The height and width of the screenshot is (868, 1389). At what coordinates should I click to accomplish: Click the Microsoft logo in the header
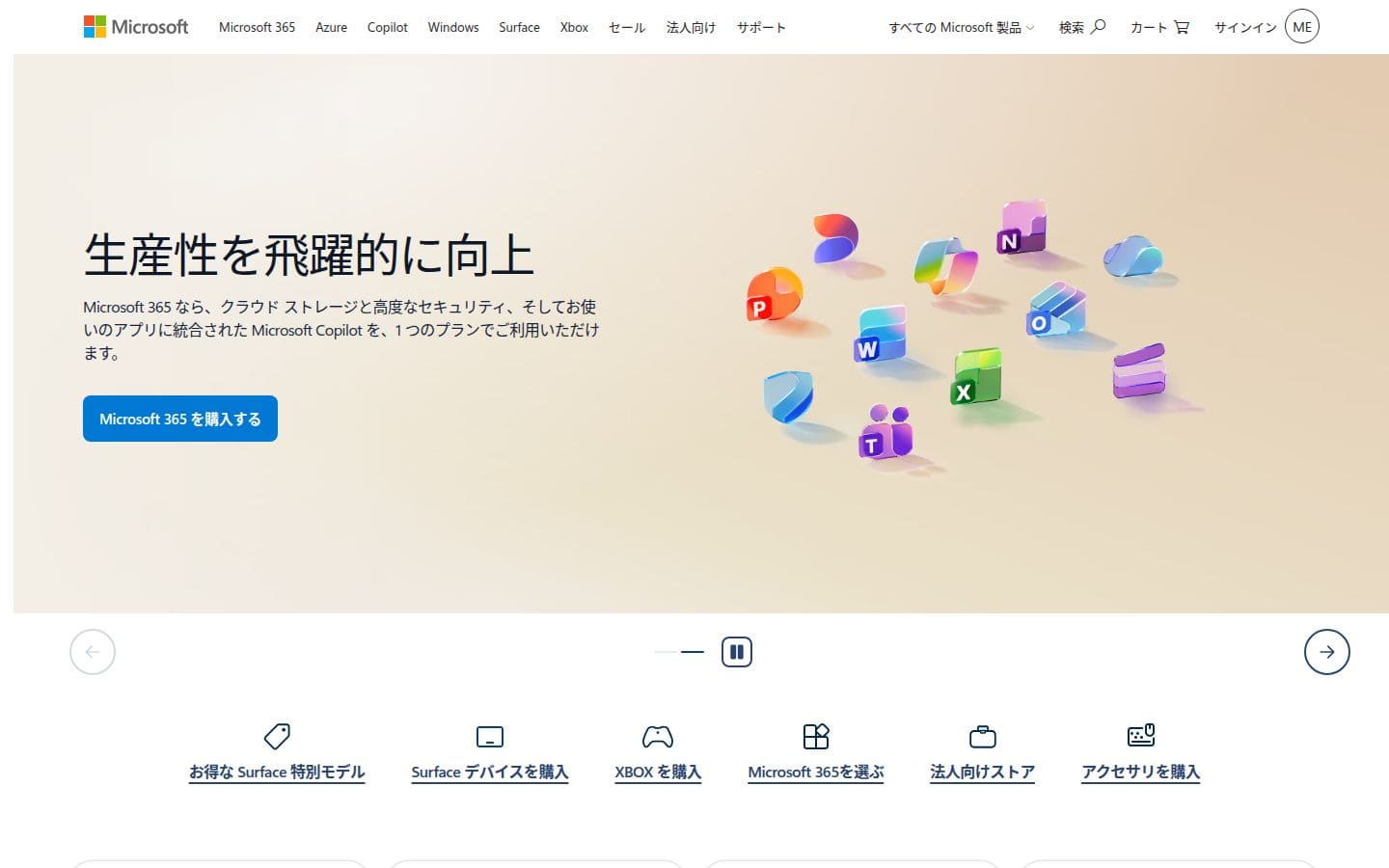pyautogui.click(x=136, y=27)
